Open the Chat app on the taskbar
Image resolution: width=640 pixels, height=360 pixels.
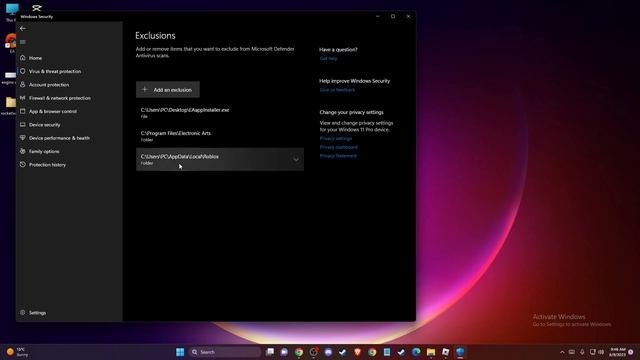284,352
